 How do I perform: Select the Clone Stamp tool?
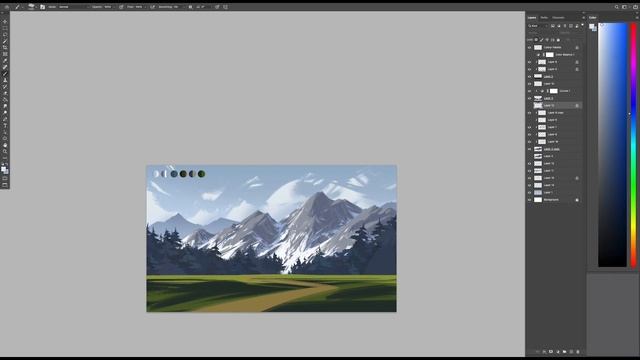[5, 80]
